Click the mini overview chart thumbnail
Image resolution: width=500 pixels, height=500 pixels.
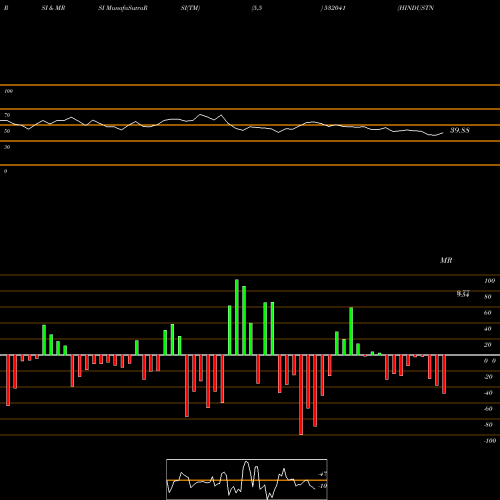pyautogui.click(x=247, y=479)
